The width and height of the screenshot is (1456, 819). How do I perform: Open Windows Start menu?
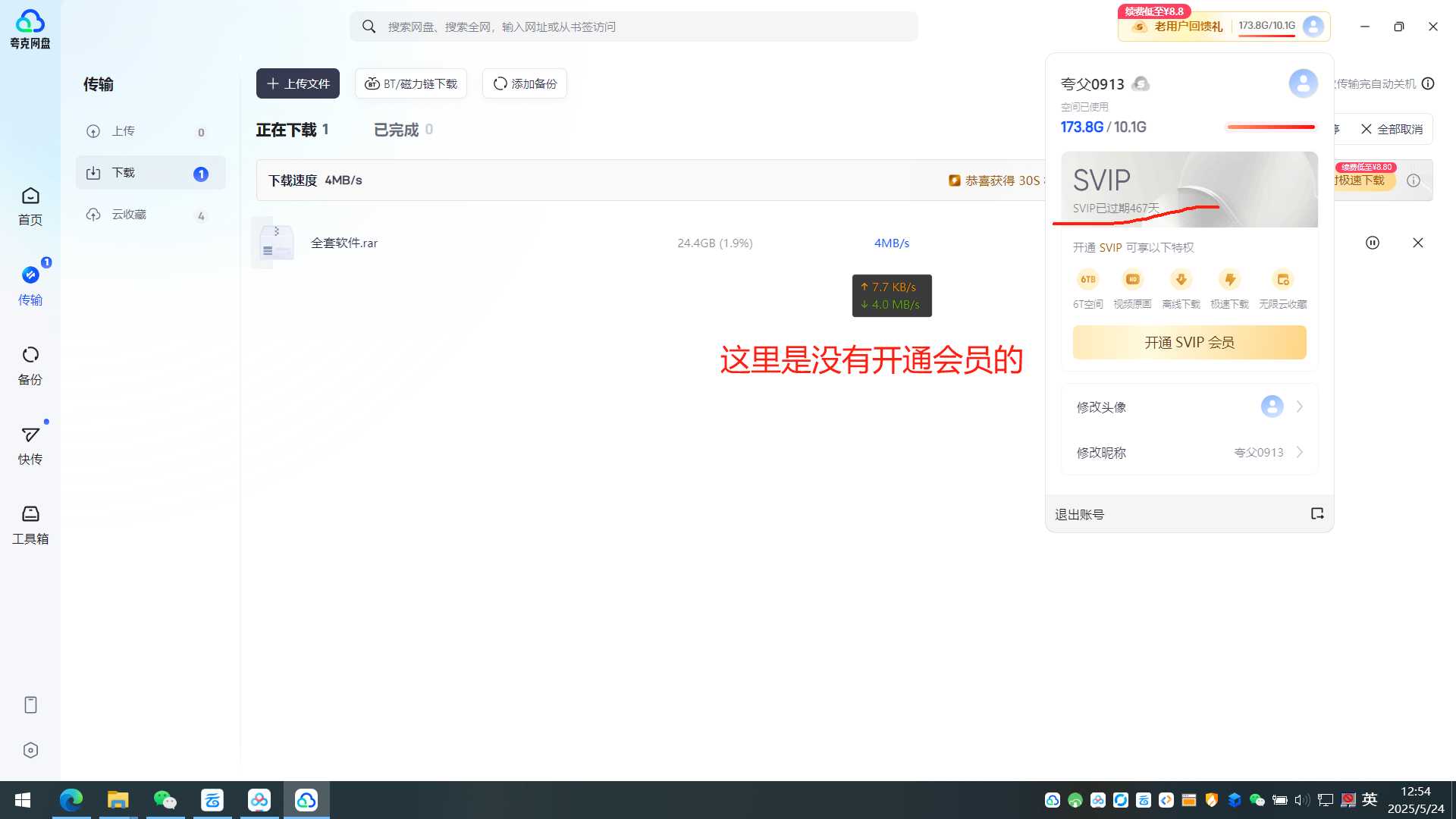(23, 800)
